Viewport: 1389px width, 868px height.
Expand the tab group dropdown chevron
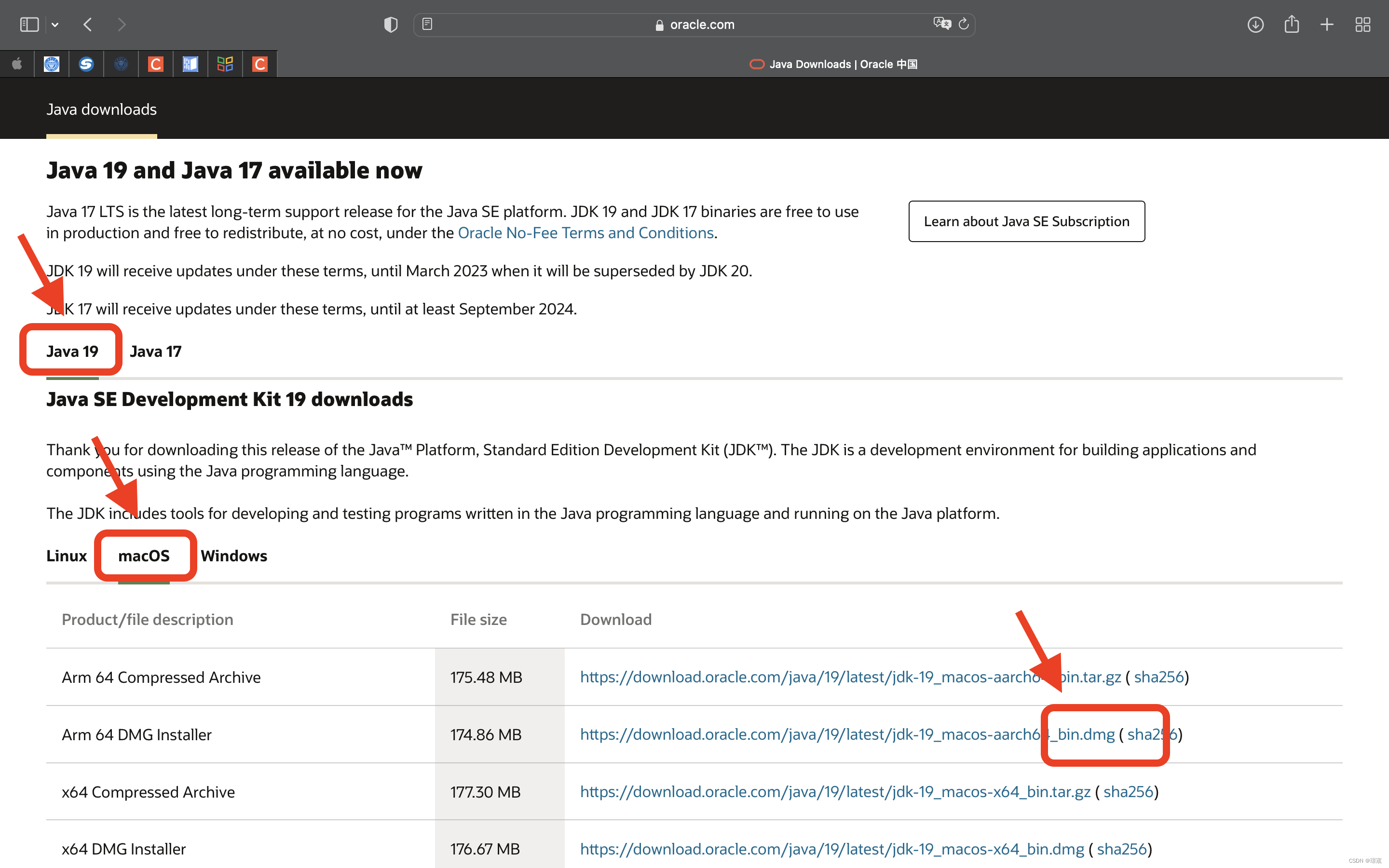click(55, 25)
